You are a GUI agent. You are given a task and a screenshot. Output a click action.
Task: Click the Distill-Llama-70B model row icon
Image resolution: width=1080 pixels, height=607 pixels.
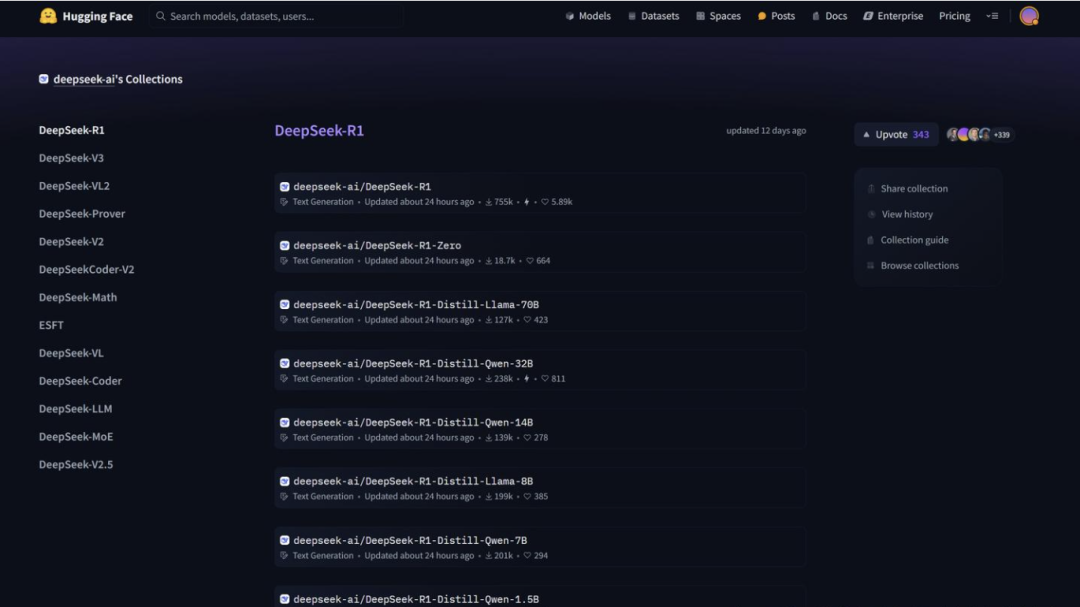284,305
